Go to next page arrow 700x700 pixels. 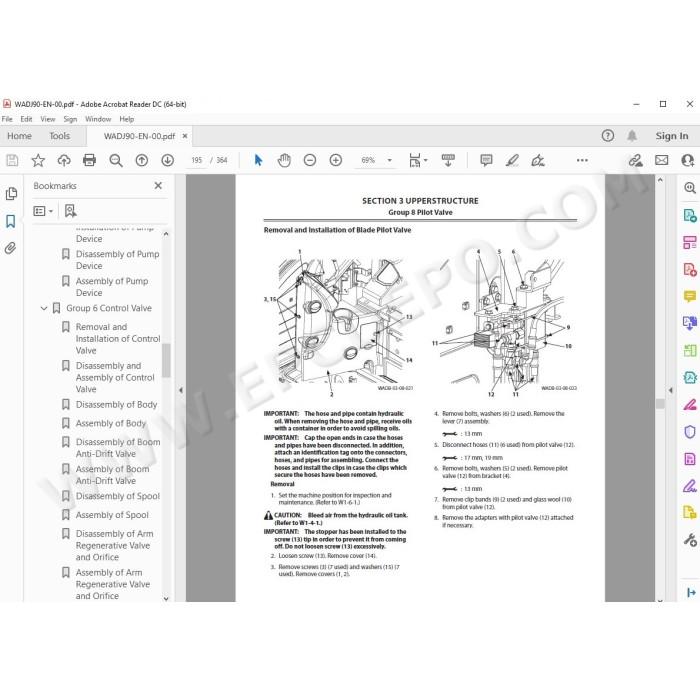click(x=167, y=160)
